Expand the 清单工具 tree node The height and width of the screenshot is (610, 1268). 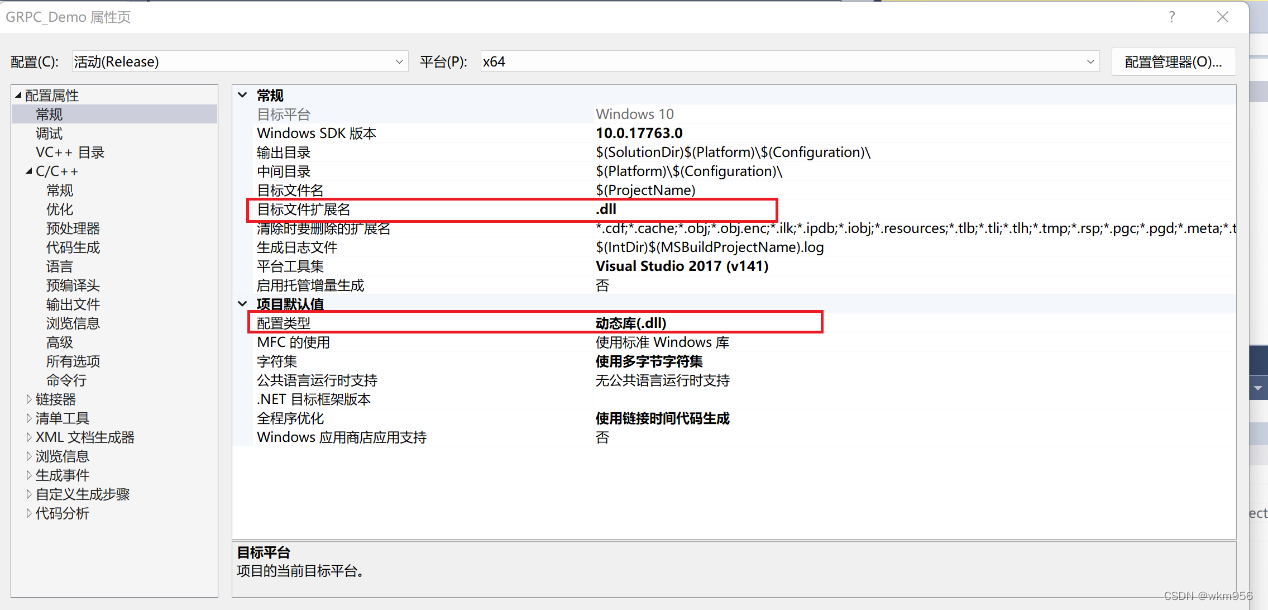tap(30, 417)
